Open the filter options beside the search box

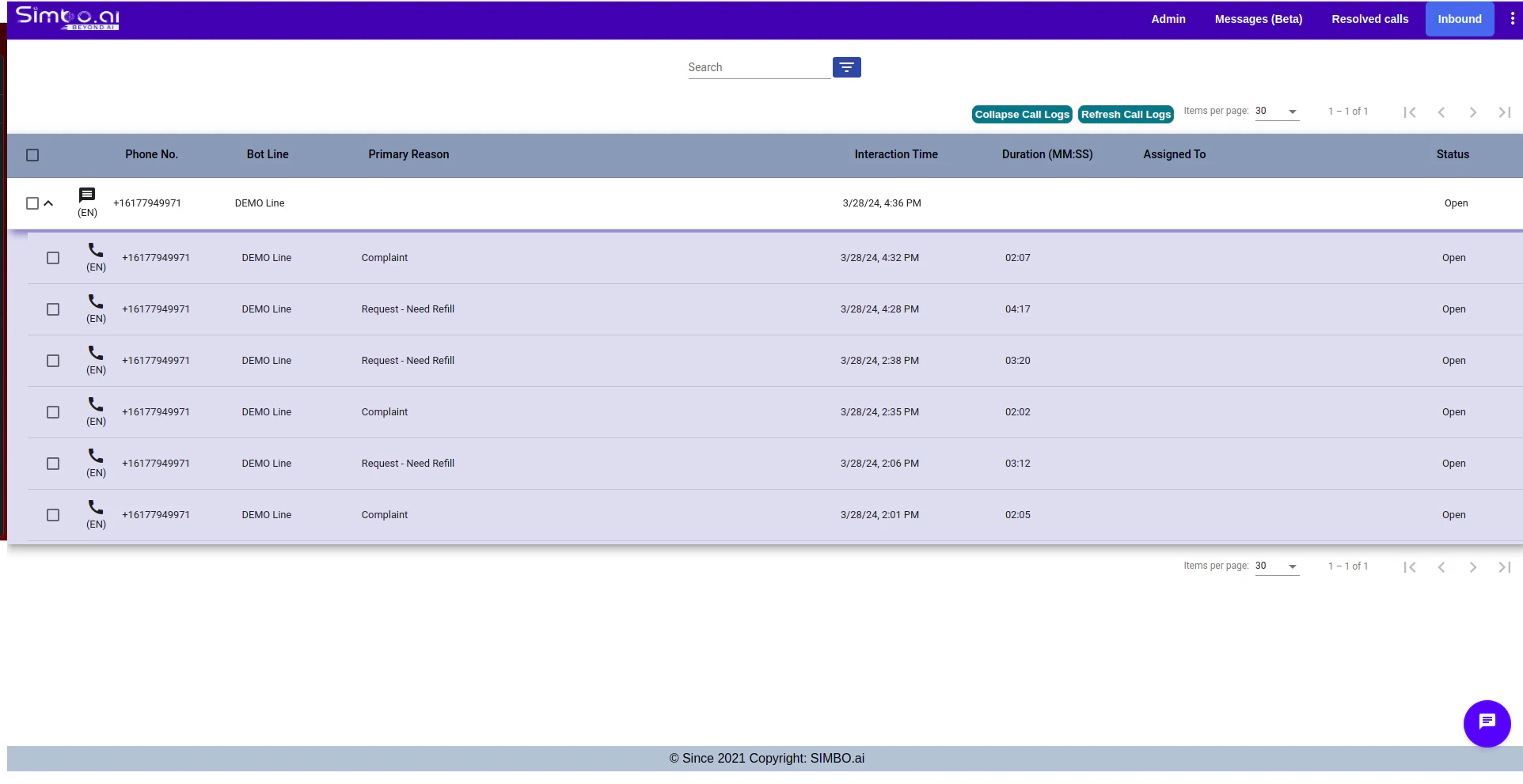click(846, 67)
